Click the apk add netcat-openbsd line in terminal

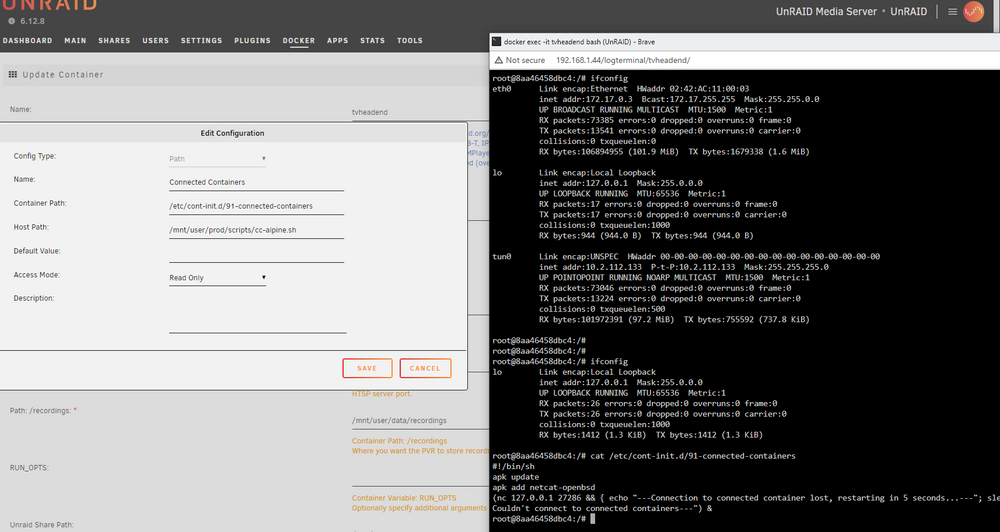tap(544, 487)
